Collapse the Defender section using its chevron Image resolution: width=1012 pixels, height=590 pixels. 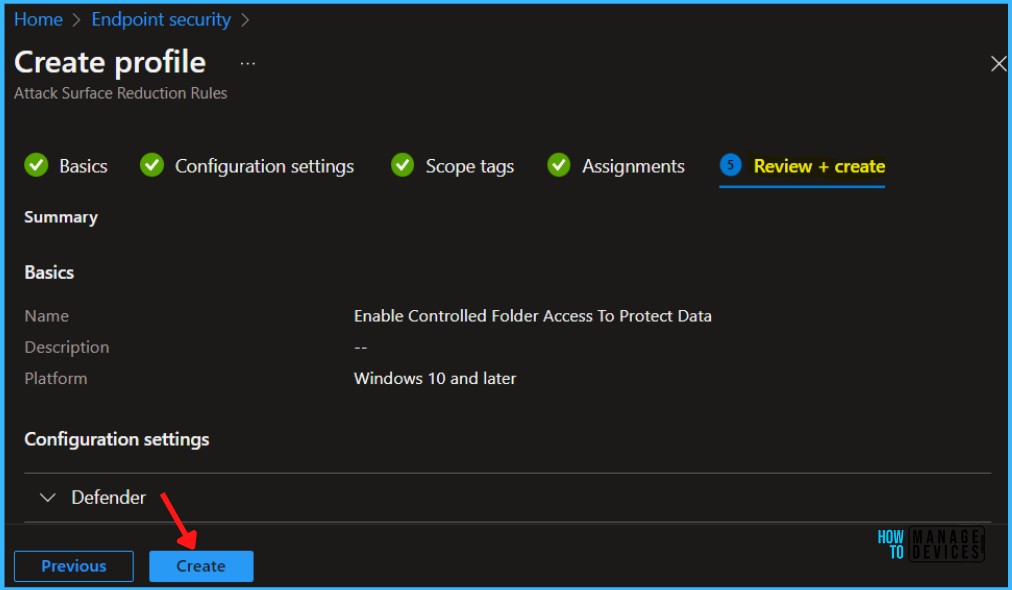(x=47, y=498)
